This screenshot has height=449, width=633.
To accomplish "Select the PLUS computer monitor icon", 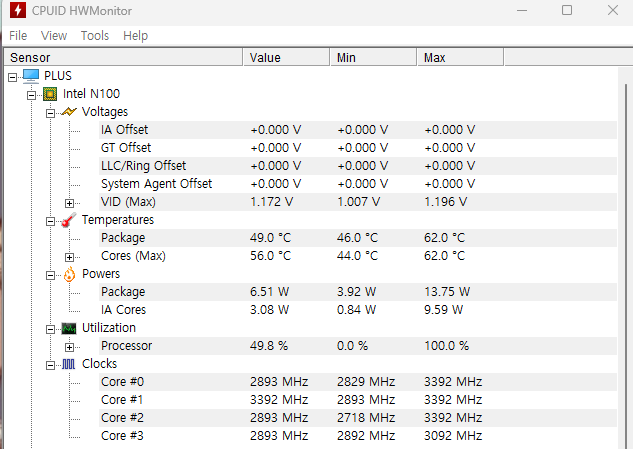I will [31, 76].
